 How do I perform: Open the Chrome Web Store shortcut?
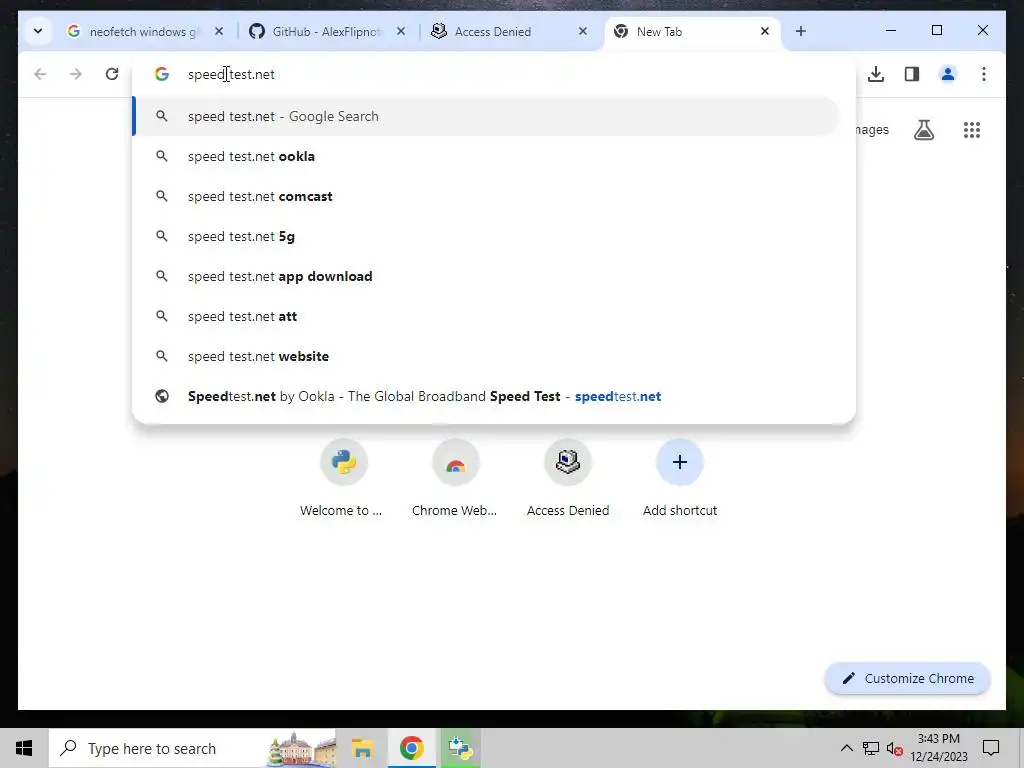click(455, 479)
